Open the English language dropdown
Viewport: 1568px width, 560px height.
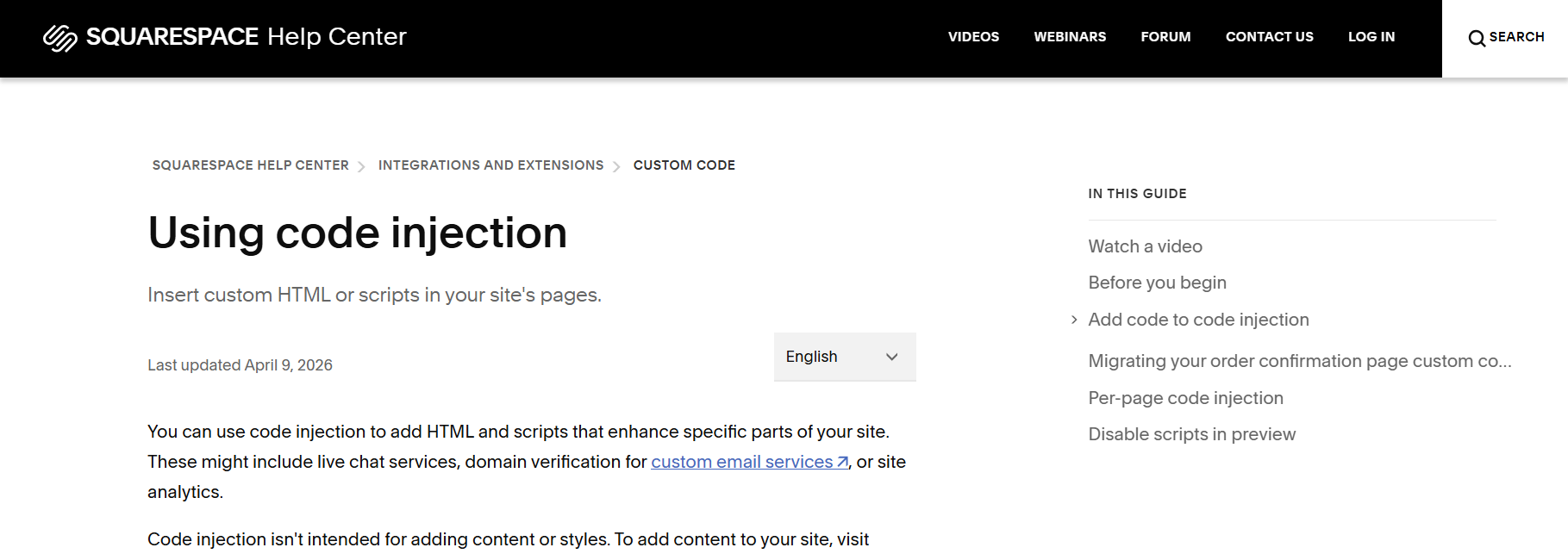(845, 357)
